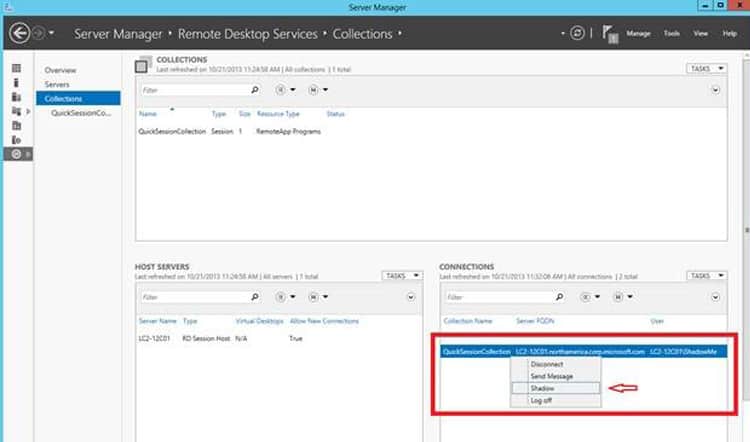This screenshot has height=442, width=750.
Task: Click the Remote Desktop Services breadcrumb
Action: (247, 34)
